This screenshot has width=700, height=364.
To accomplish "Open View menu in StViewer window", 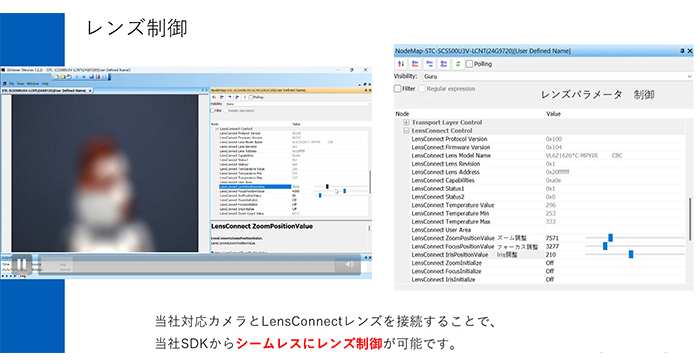I will click(x=21, y=84).
